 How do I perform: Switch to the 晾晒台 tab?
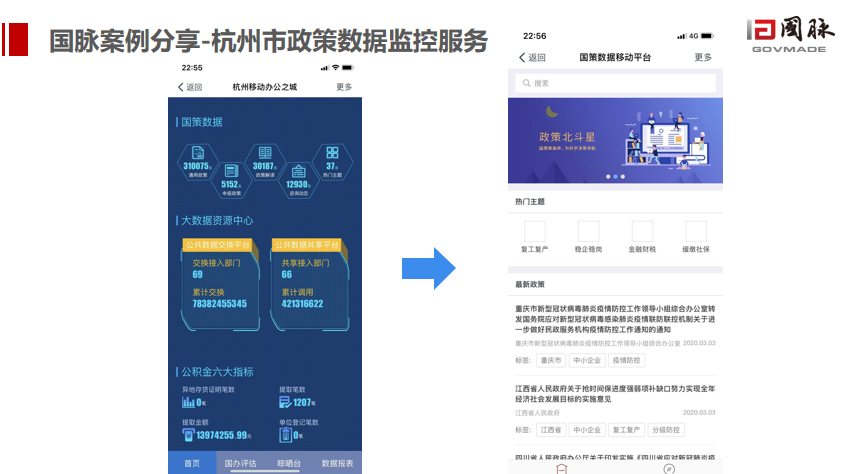[288, 463]
